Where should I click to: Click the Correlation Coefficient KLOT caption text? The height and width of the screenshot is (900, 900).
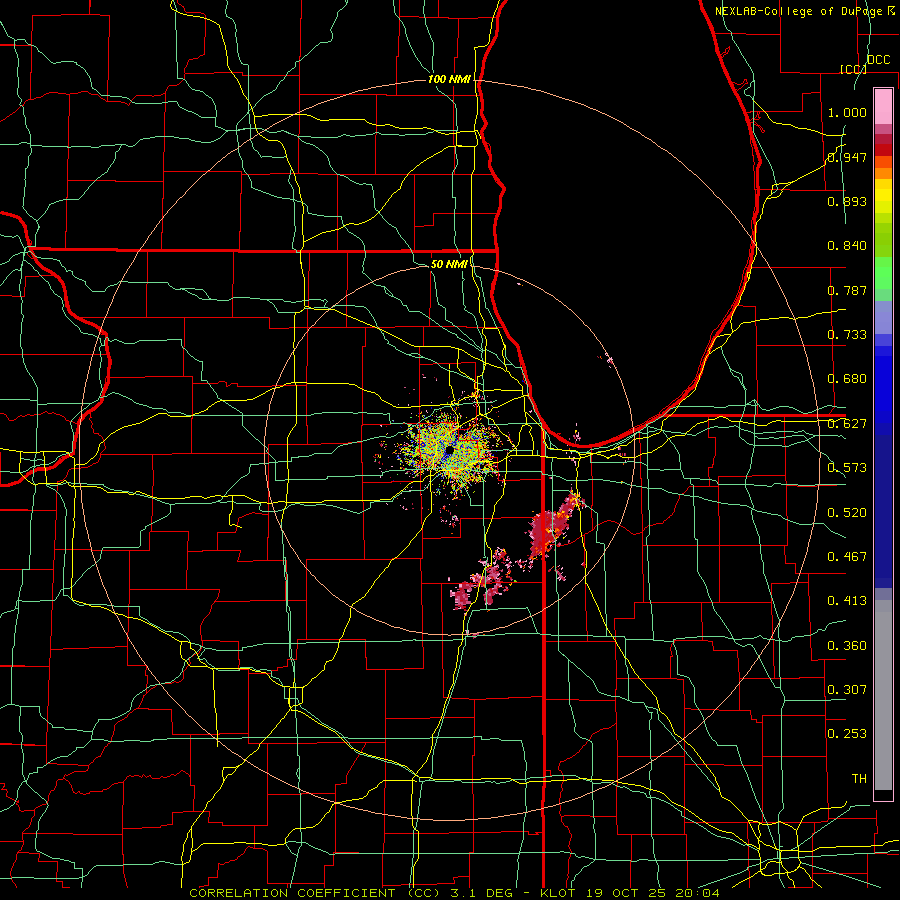coord(455,893)
